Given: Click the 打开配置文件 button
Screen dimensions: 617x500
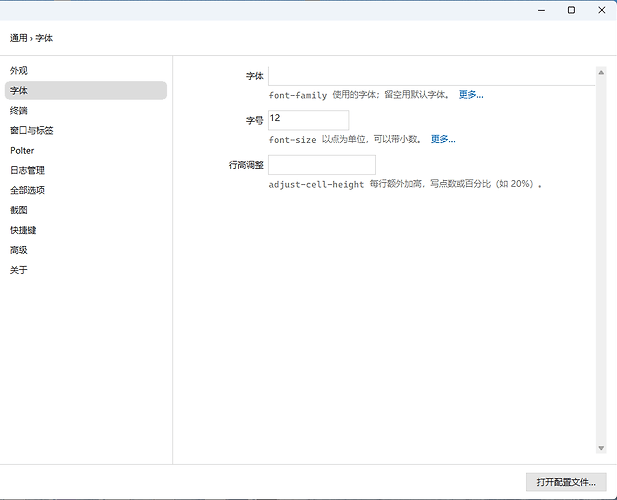Looking at the screenshot, I should tap(566, 482).
